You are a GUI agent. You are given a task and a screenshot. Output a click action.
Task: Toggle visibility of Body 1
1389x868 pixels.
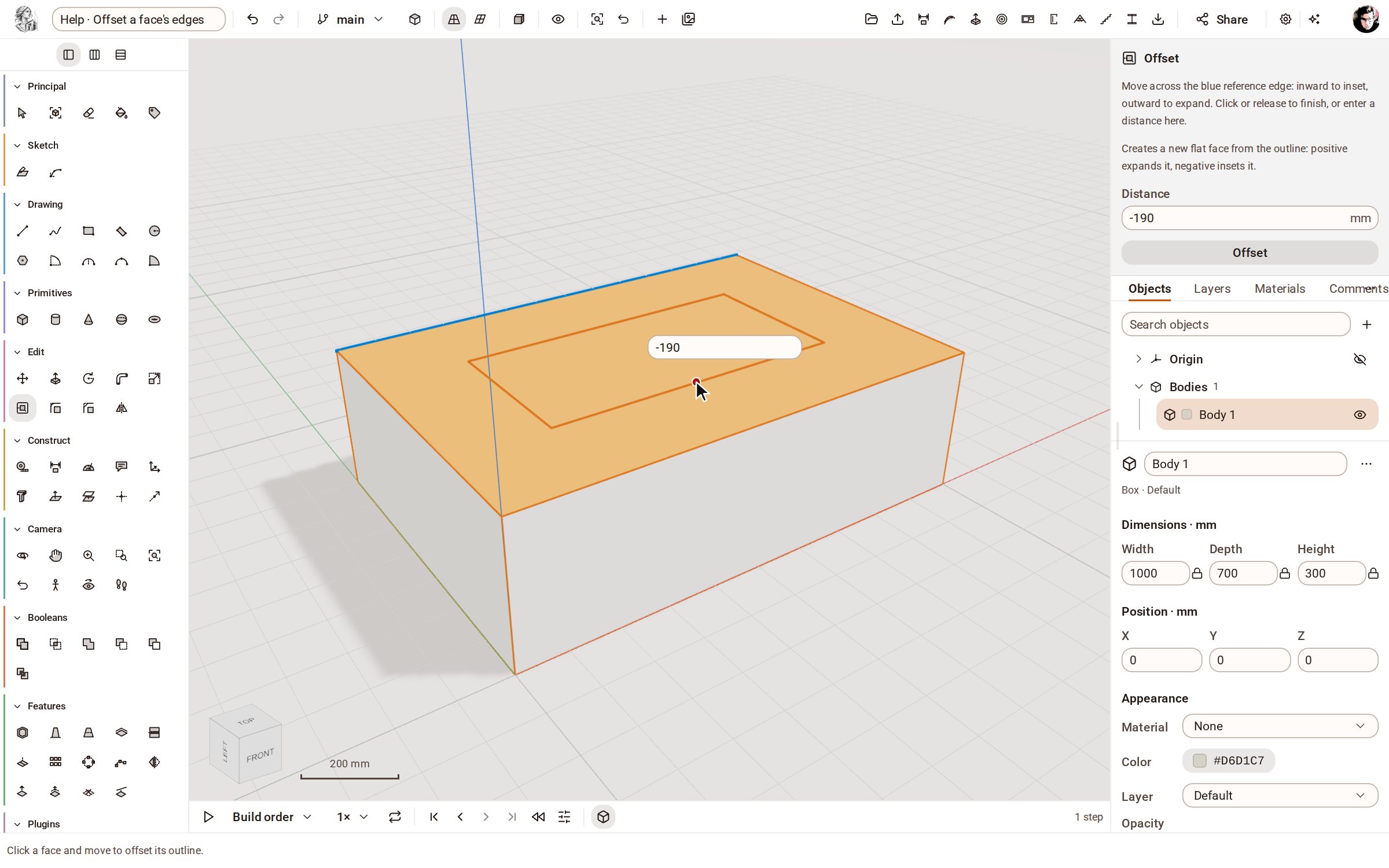coord(1360,415)
